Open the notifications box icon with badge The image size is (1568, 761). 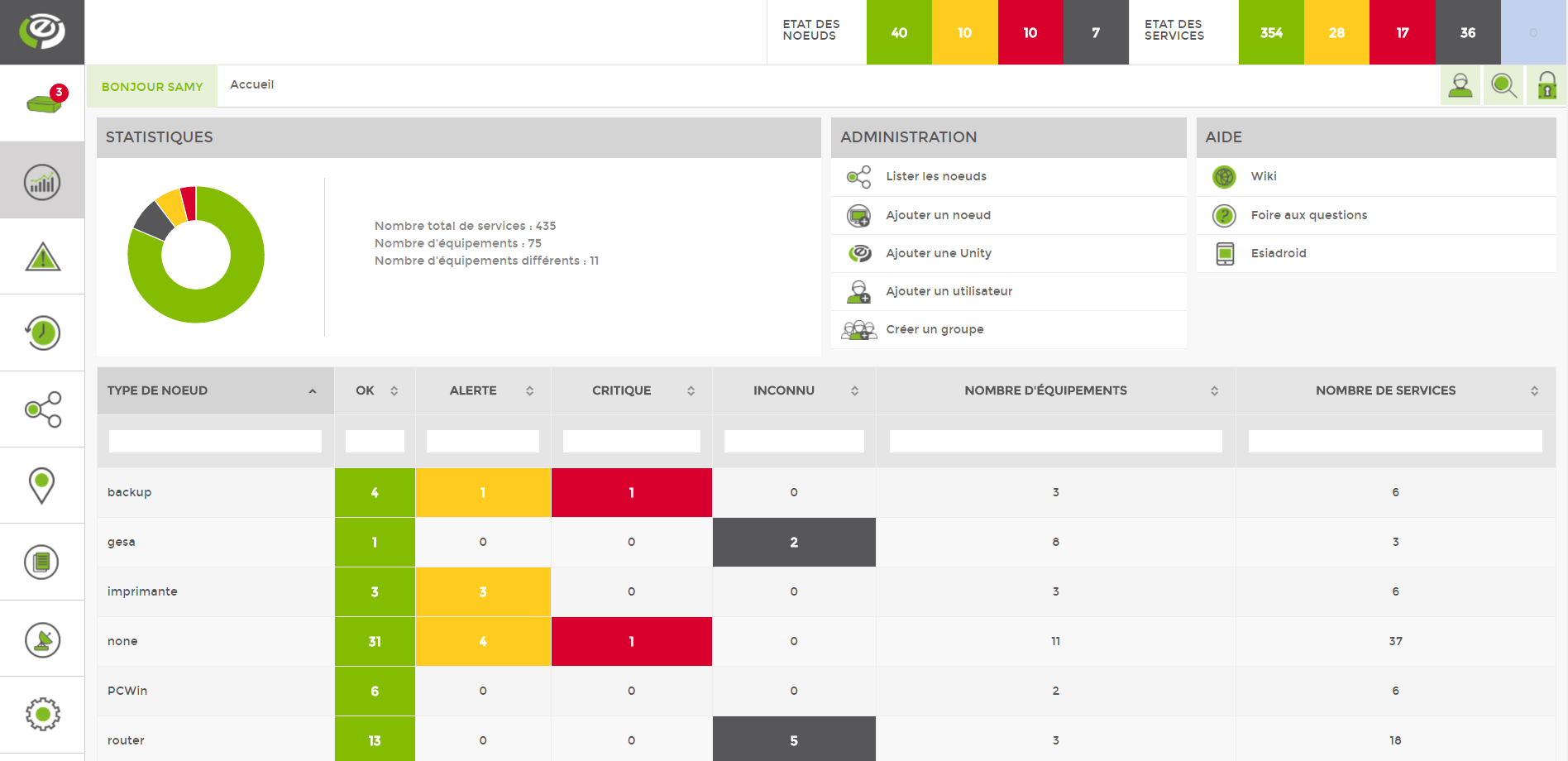pyautogui.click(x=43, y=103)
